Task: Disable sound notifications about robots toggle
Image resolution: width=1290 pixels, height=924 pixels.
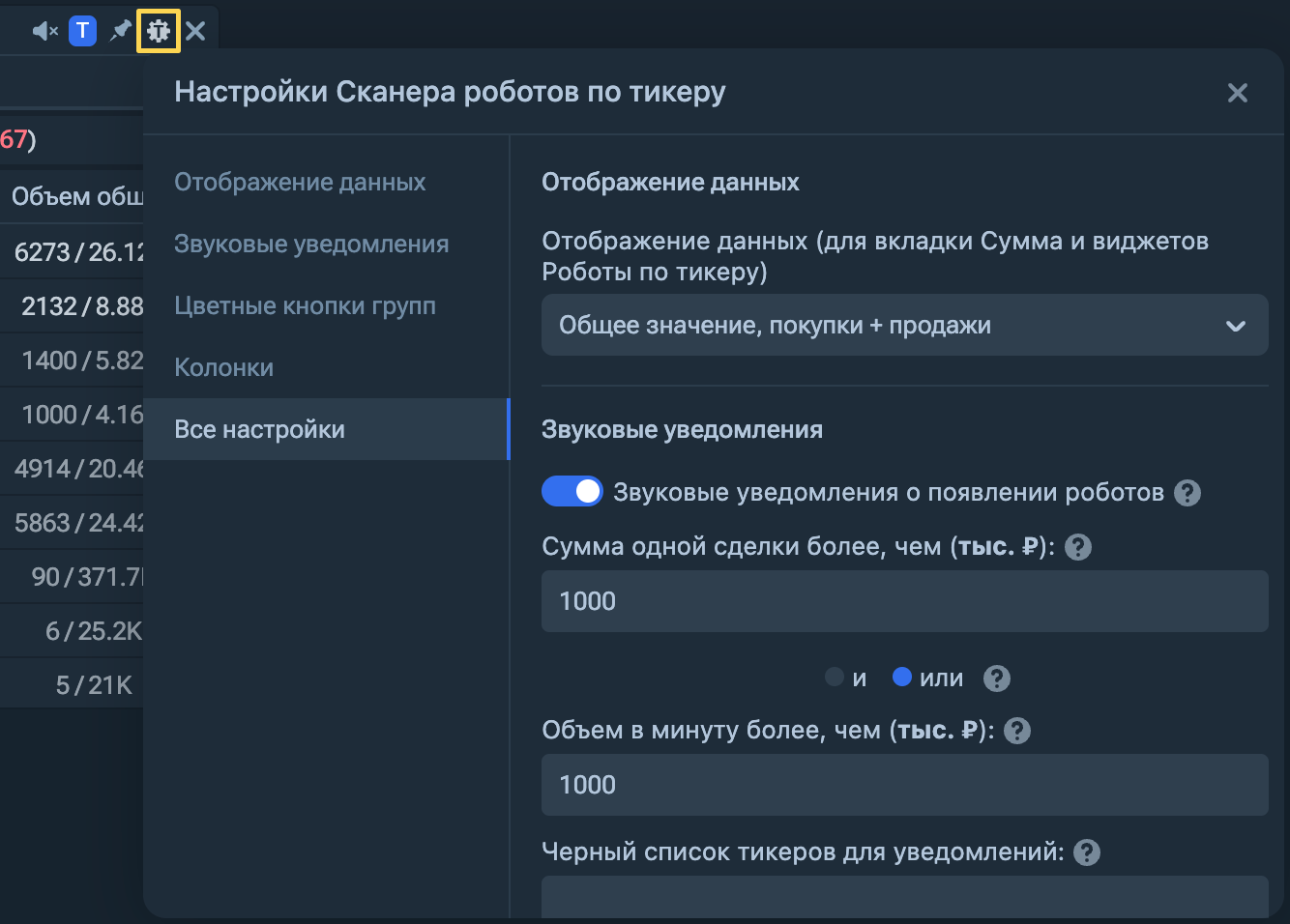Action: pos(572,491)
